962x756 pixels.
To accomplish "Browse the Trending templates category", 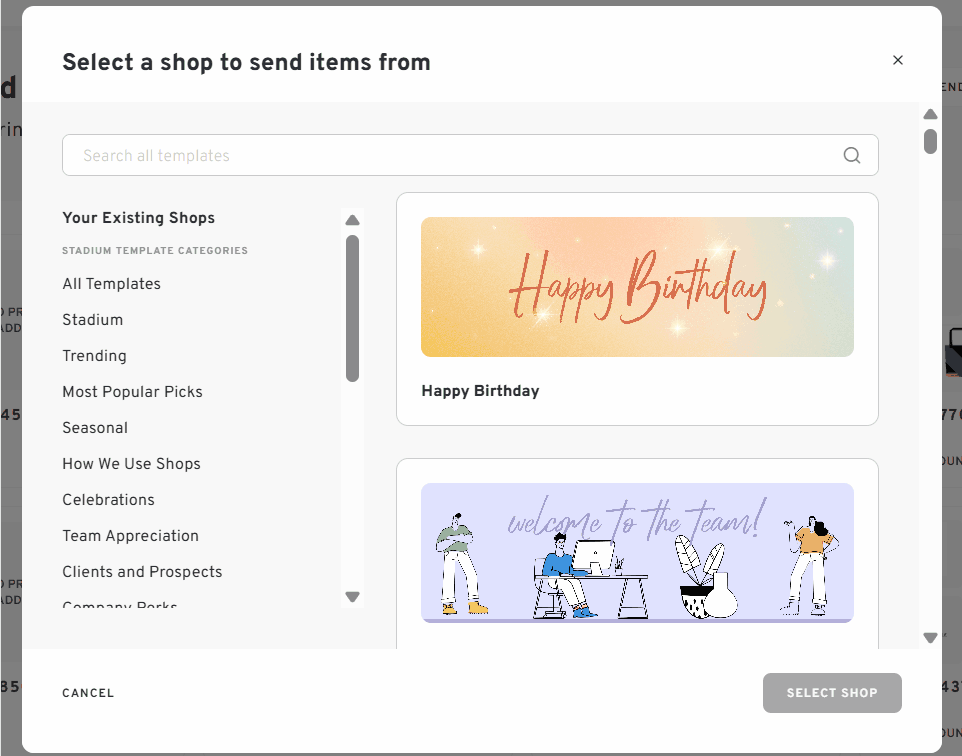I will [x=94, y=355].
